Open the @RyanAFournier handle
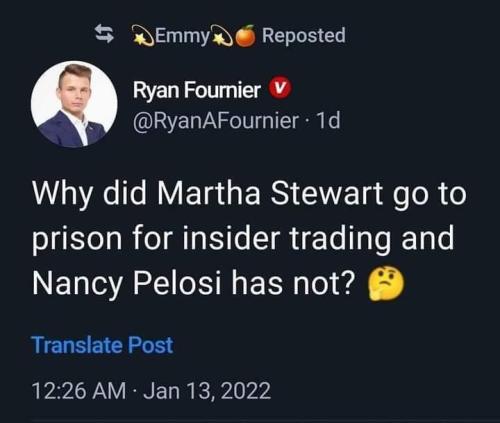The width and height of the screenshot is (500, 423). pyautogui.click(x=216, y=120)
